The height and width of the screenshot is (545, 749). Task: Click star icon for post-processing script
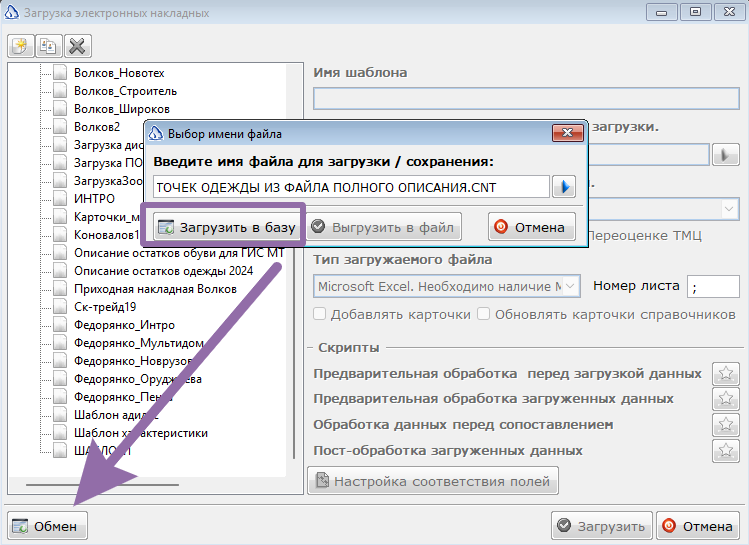pos(726,450)
